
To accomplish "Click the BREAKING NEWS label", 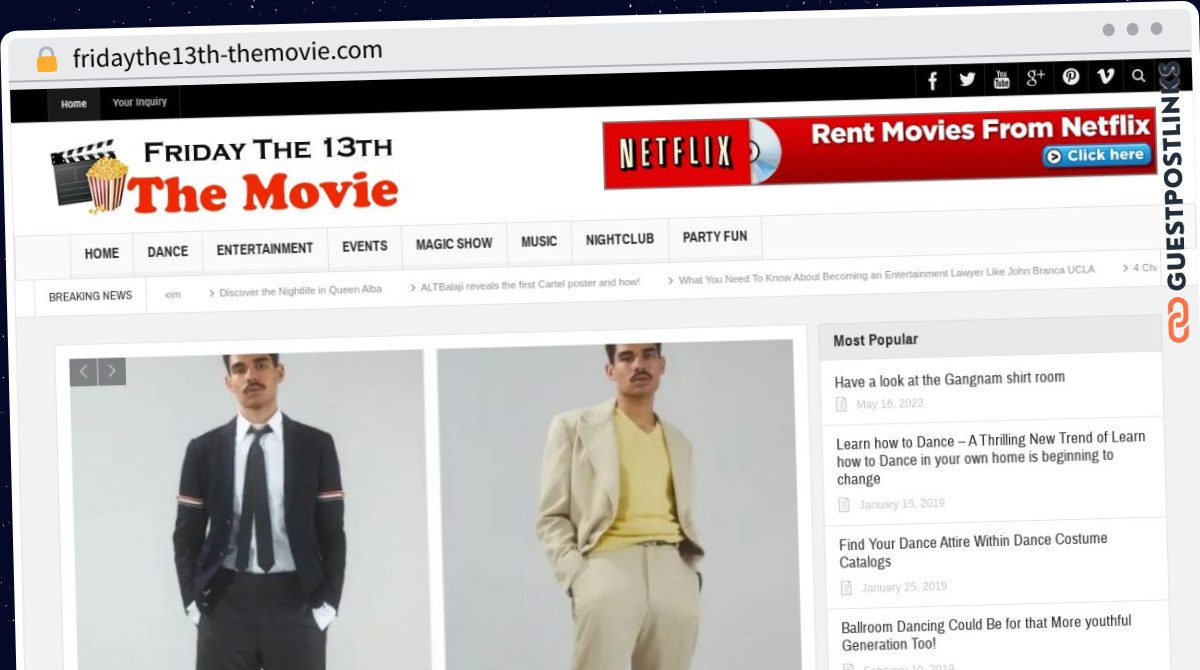I will pyautogui.click(x=90, y=296).
